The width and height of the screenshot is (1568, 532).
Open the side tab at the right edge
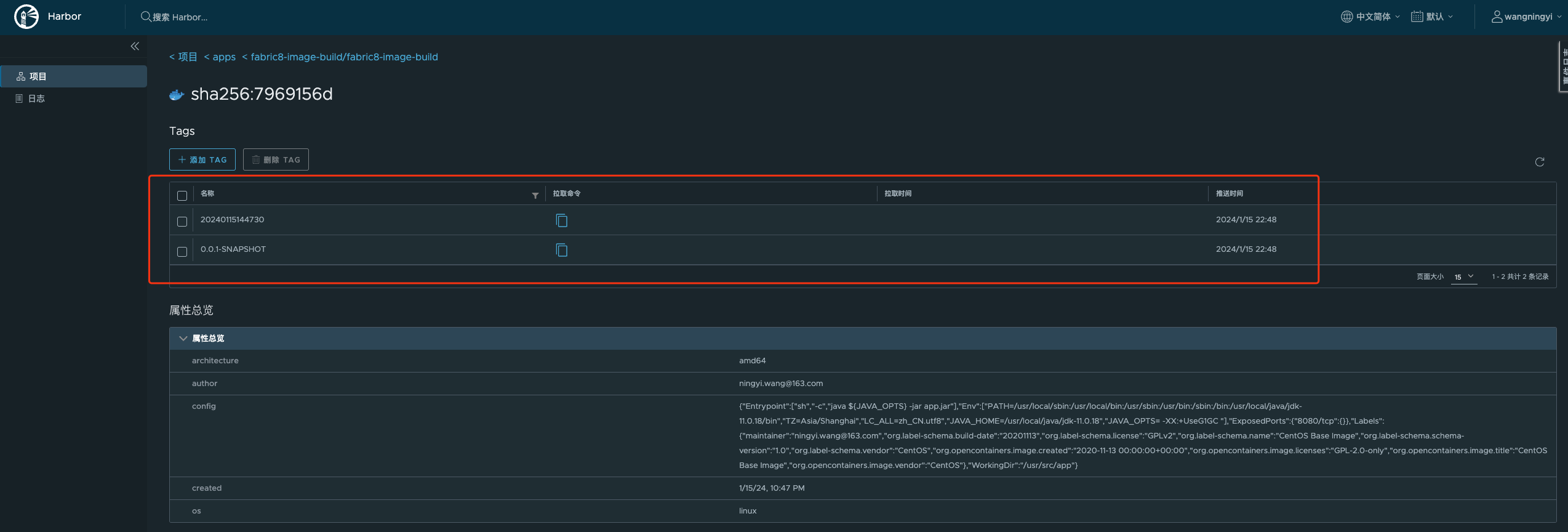[x=1563, y=66]
